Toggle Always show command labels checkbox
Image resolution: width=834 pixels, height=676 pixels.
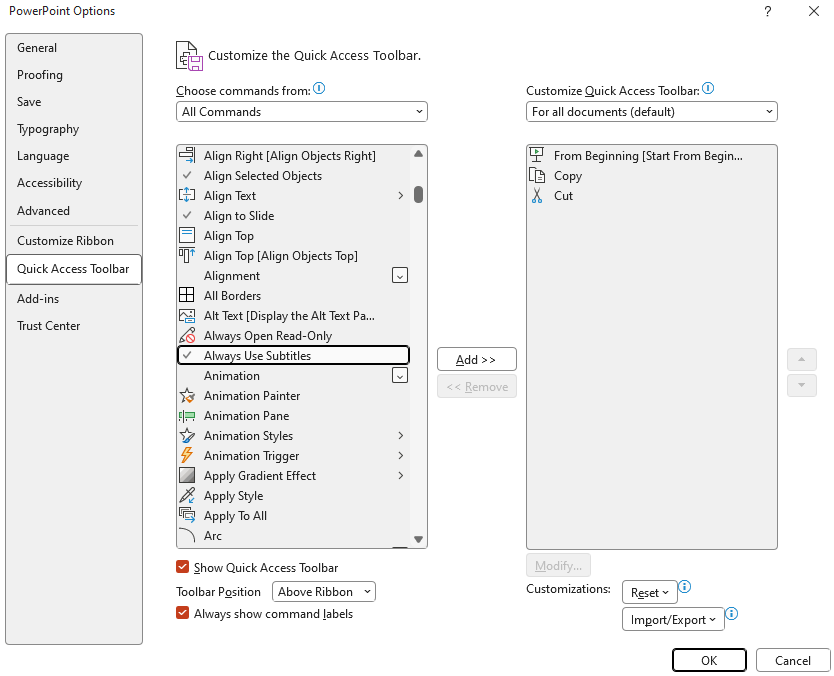click(182, 613)
